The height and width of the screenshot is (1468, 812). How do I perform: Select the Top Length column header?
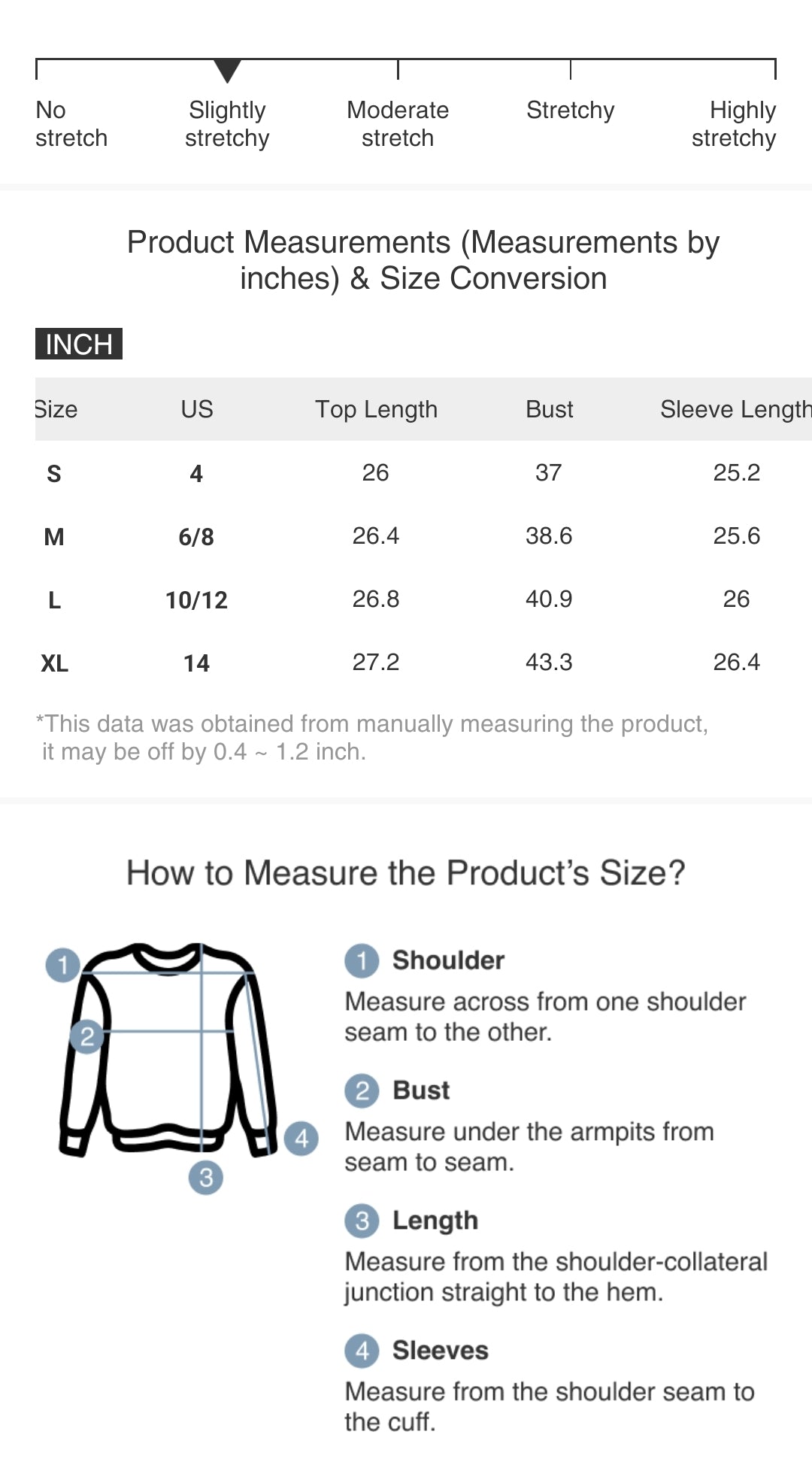click(x=376, y=409)
